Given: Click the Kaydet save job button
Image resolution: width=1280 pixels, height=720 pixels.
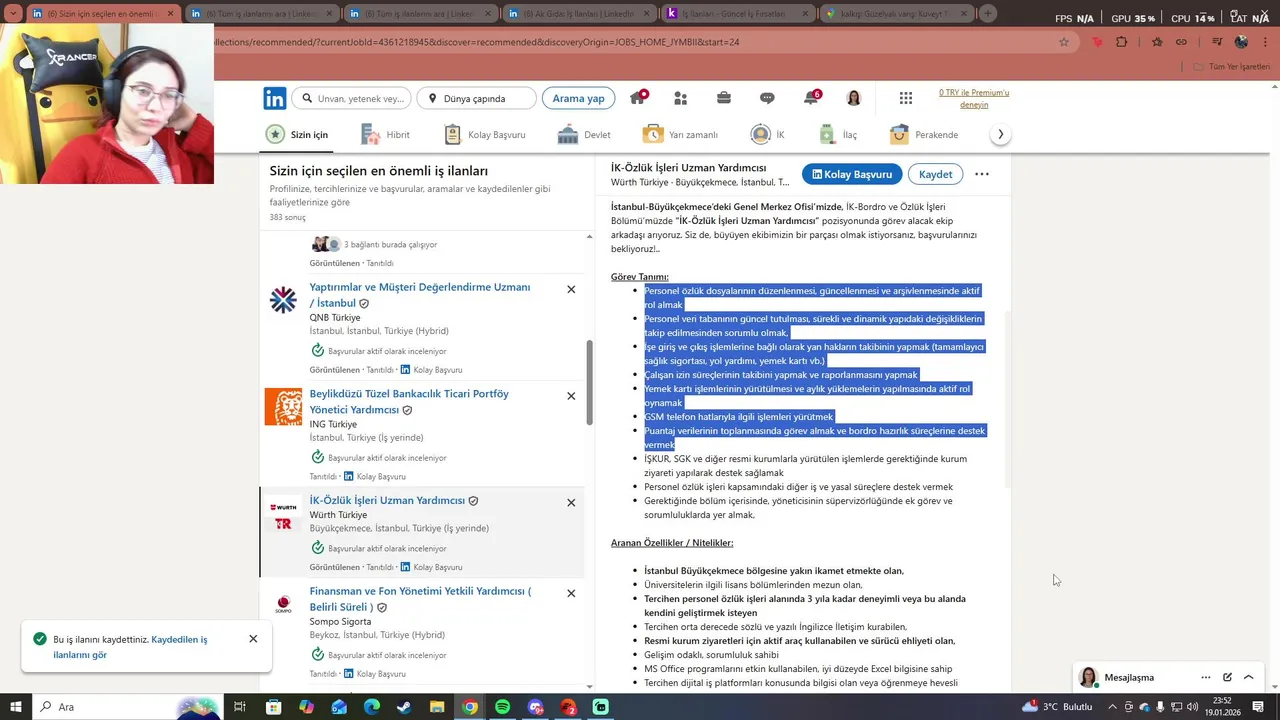Looking at the screenshot, I should point(935,174).
